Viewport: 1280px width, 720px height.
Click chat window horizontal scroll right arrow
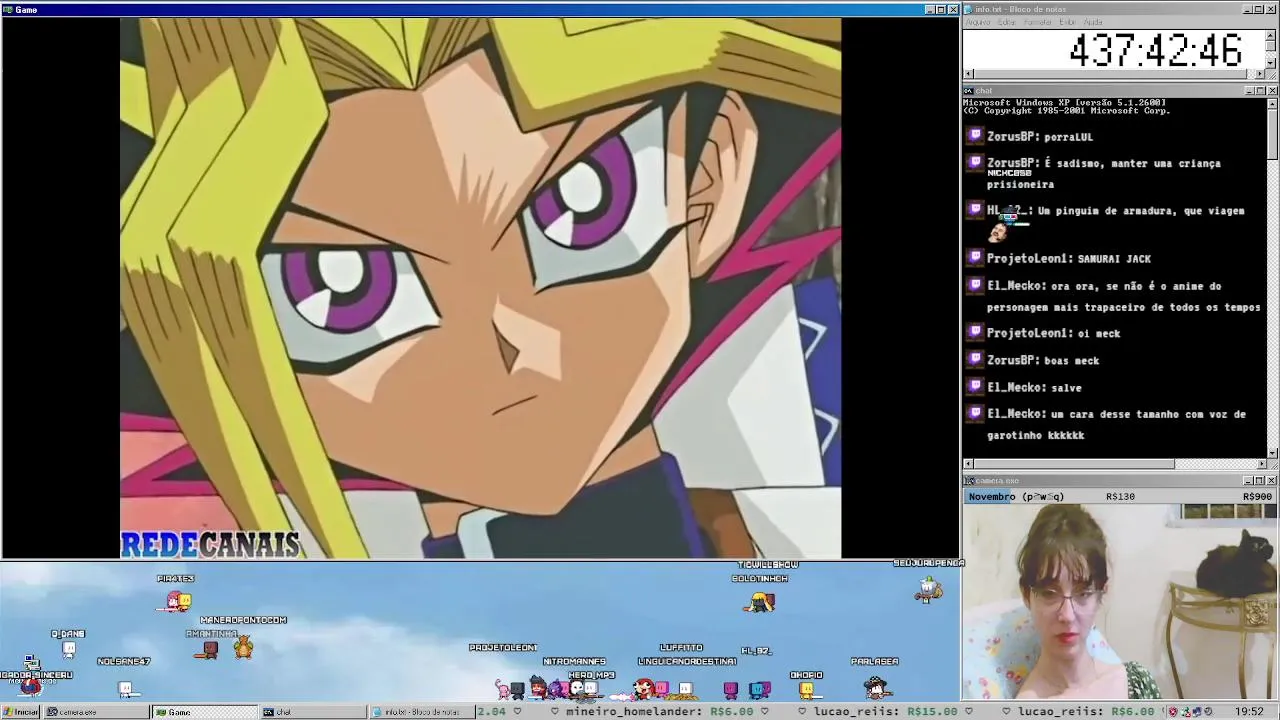point(1260,464)
